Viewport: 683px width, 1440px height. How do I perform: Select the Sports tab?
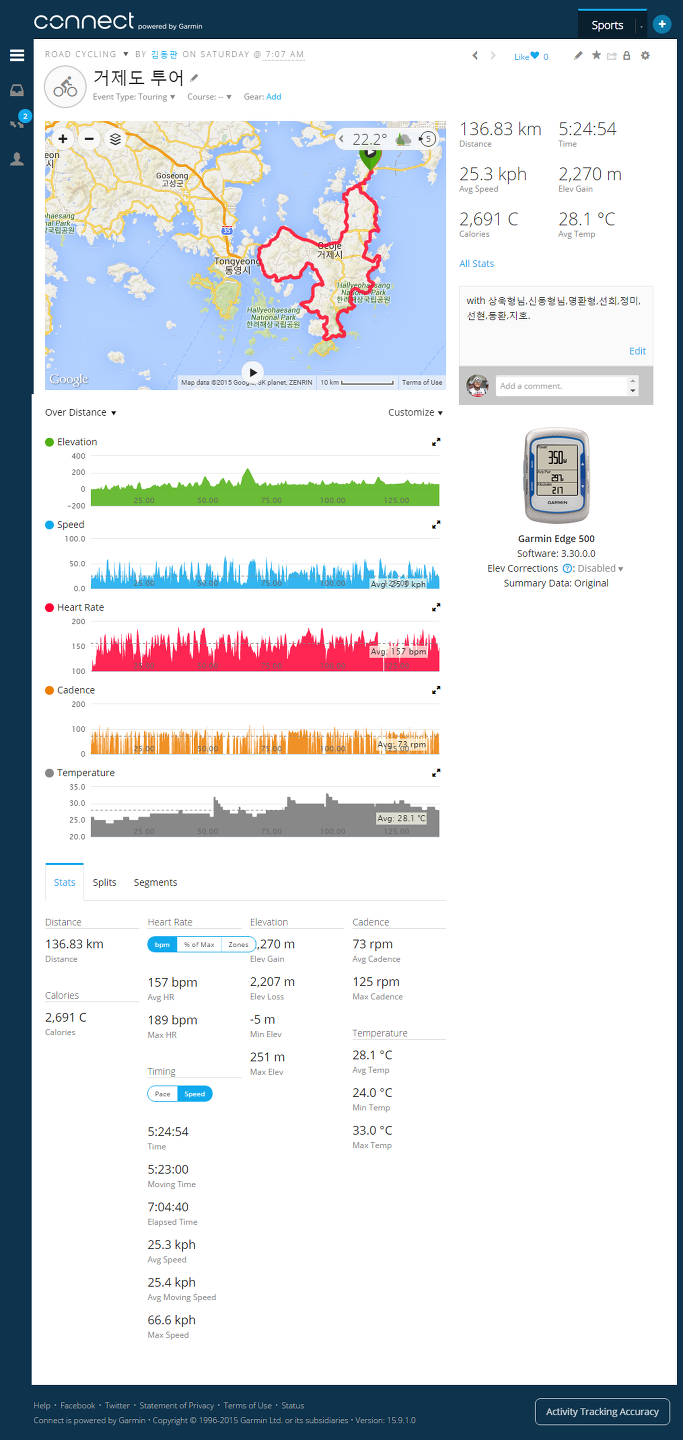click(x=607, y=25)
